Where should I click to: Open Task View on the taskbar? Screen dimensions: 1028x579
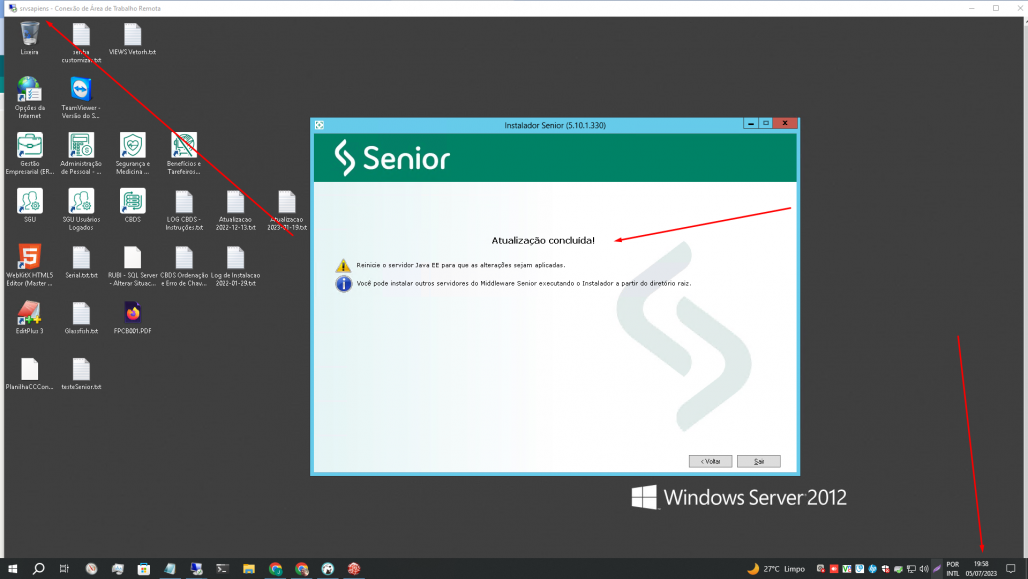coord(64,569)
